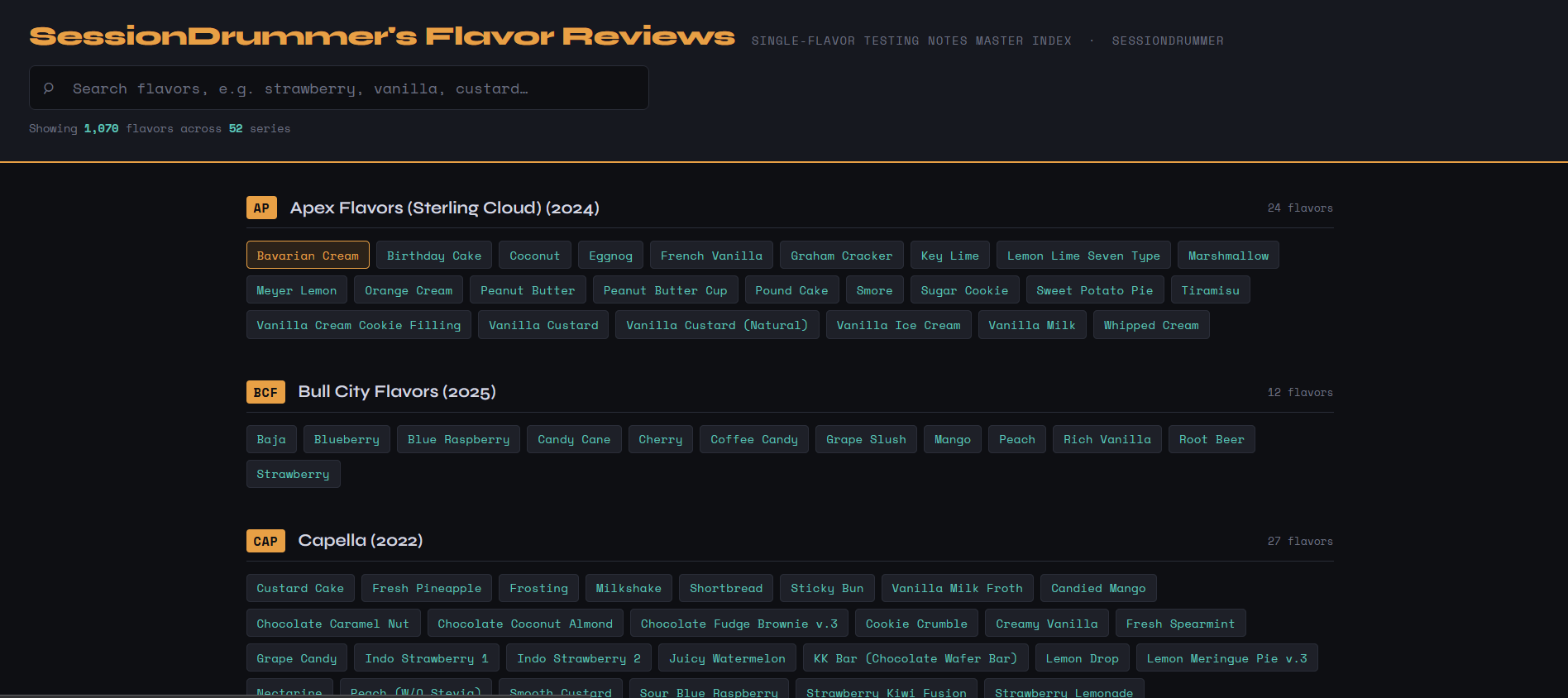This screenshot has height=698, width=1568.
Task: Select the Tiramisu flavor tag
Action: tap(1210, 290)
